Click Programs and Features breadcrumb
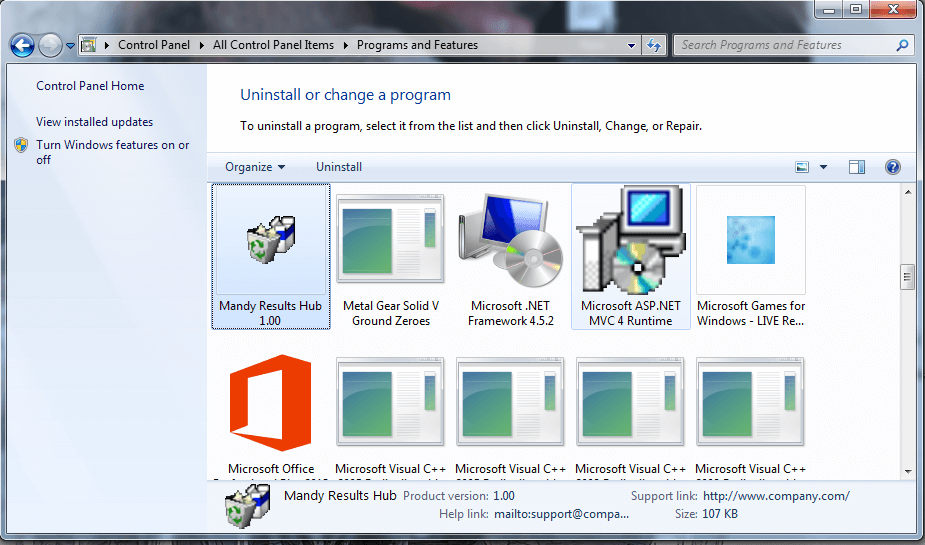 417,45
